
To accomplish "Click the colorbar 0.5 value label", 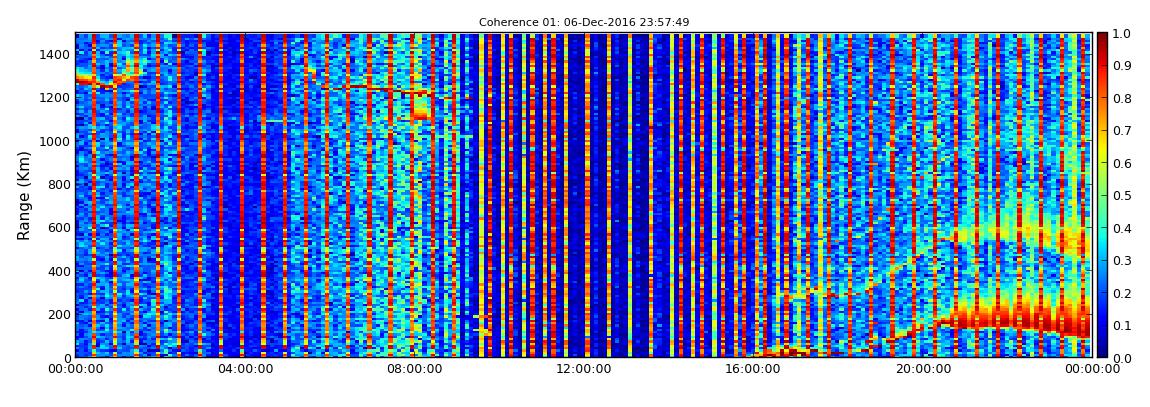I will click(x=1121, y=196).
